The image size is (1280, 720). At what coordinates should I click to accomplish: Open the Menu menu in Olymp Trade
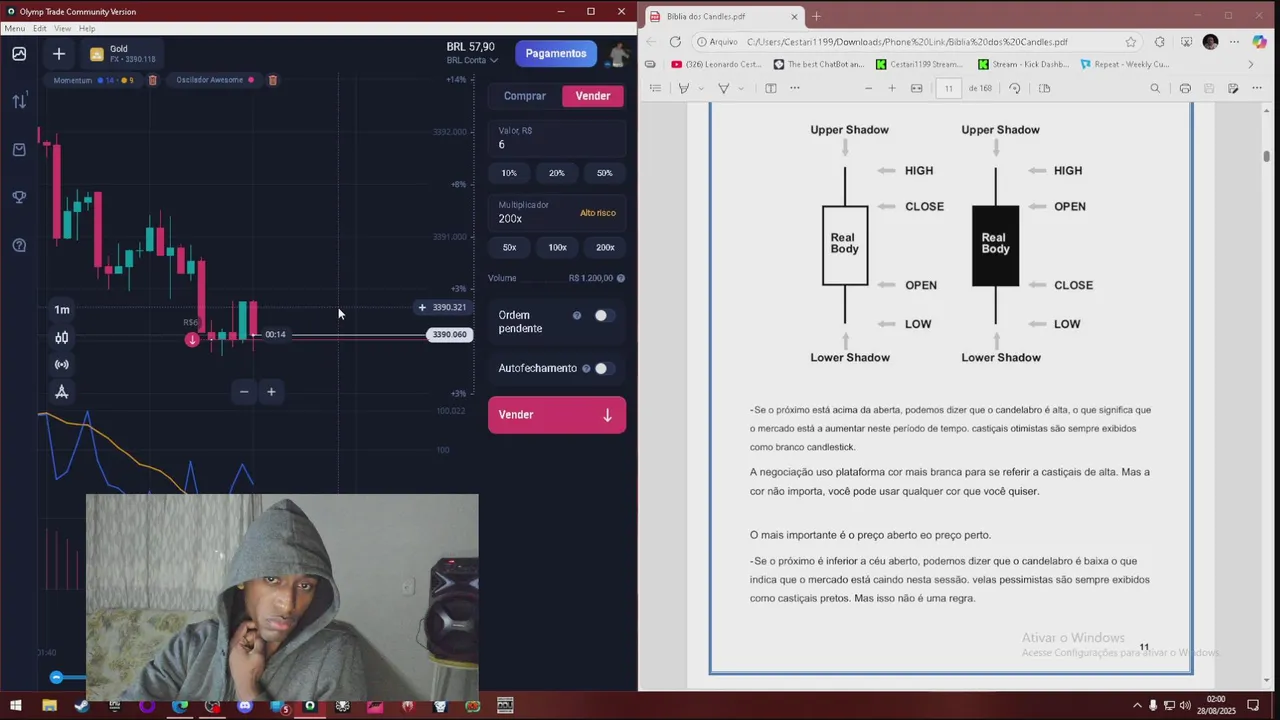coord(14,28)
